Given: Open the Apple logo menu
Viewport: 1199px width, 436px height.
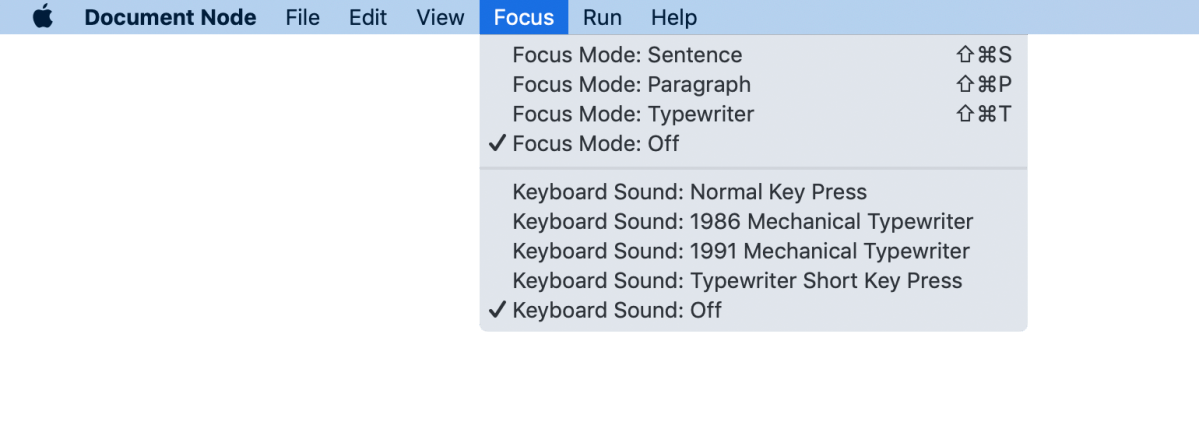Looking at the screenshot, I should [x=42, y=17].
